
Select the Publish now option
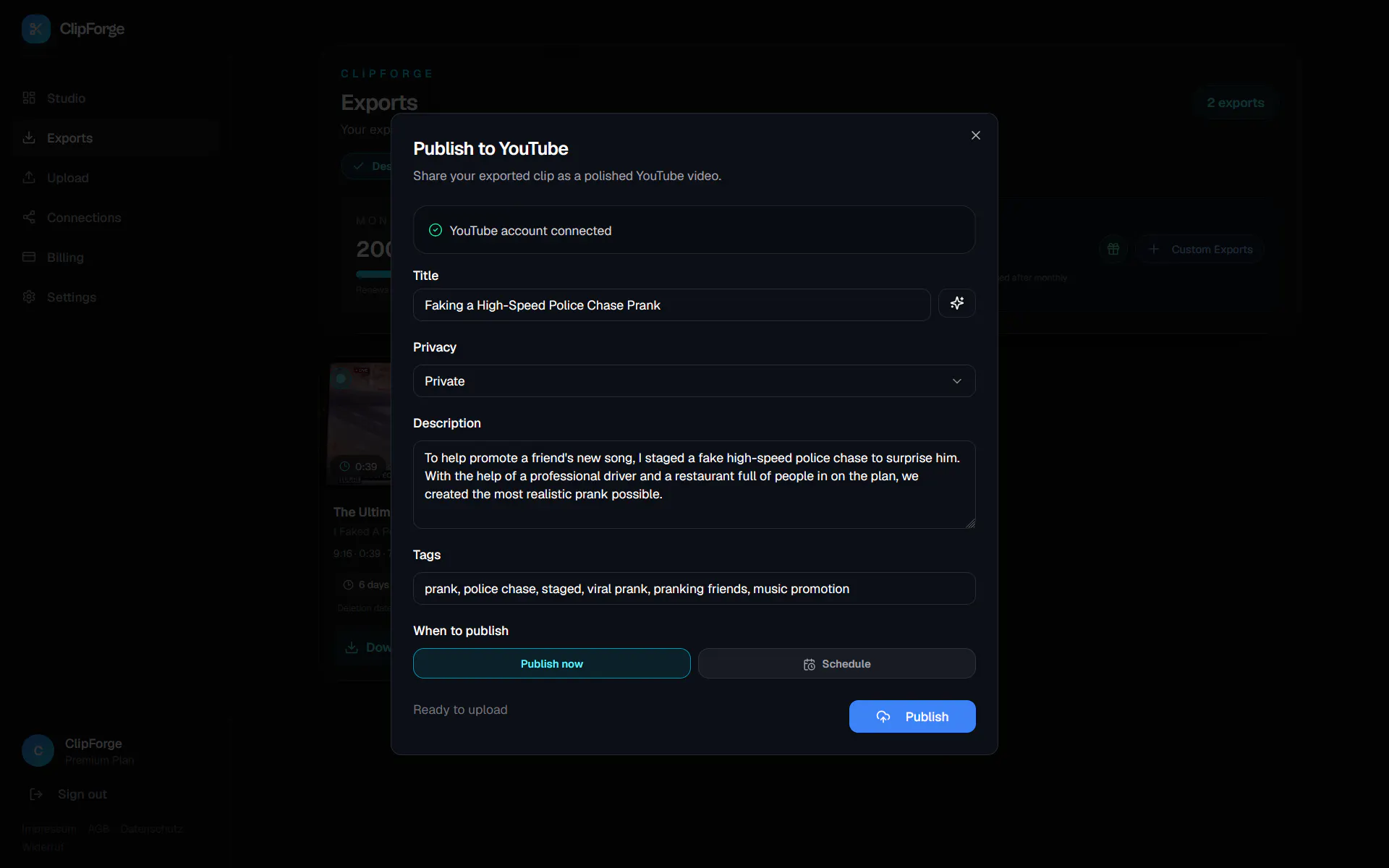click(x=551, y=663)
